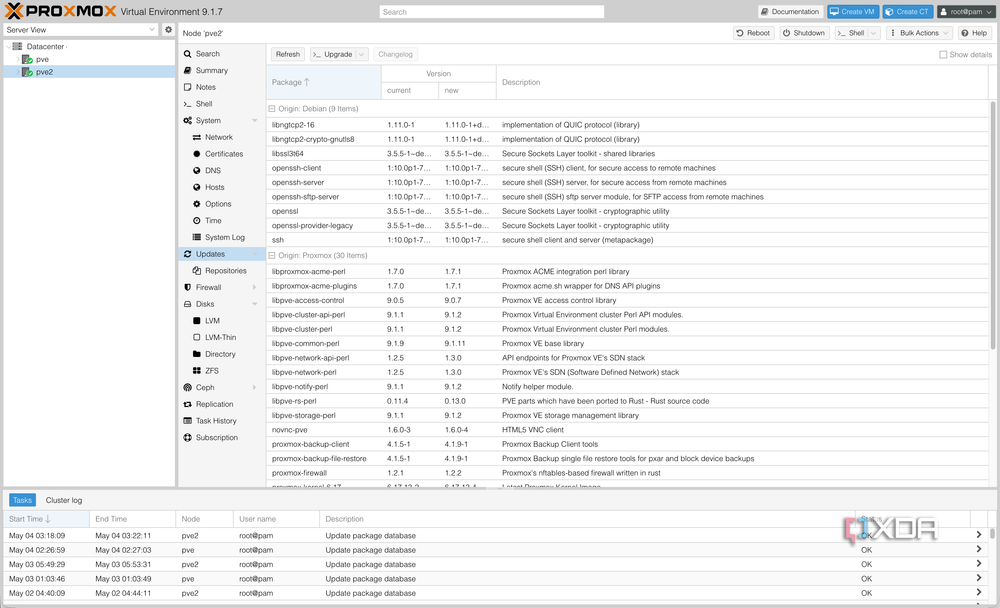Click the Time clock icon

(196, 220)
